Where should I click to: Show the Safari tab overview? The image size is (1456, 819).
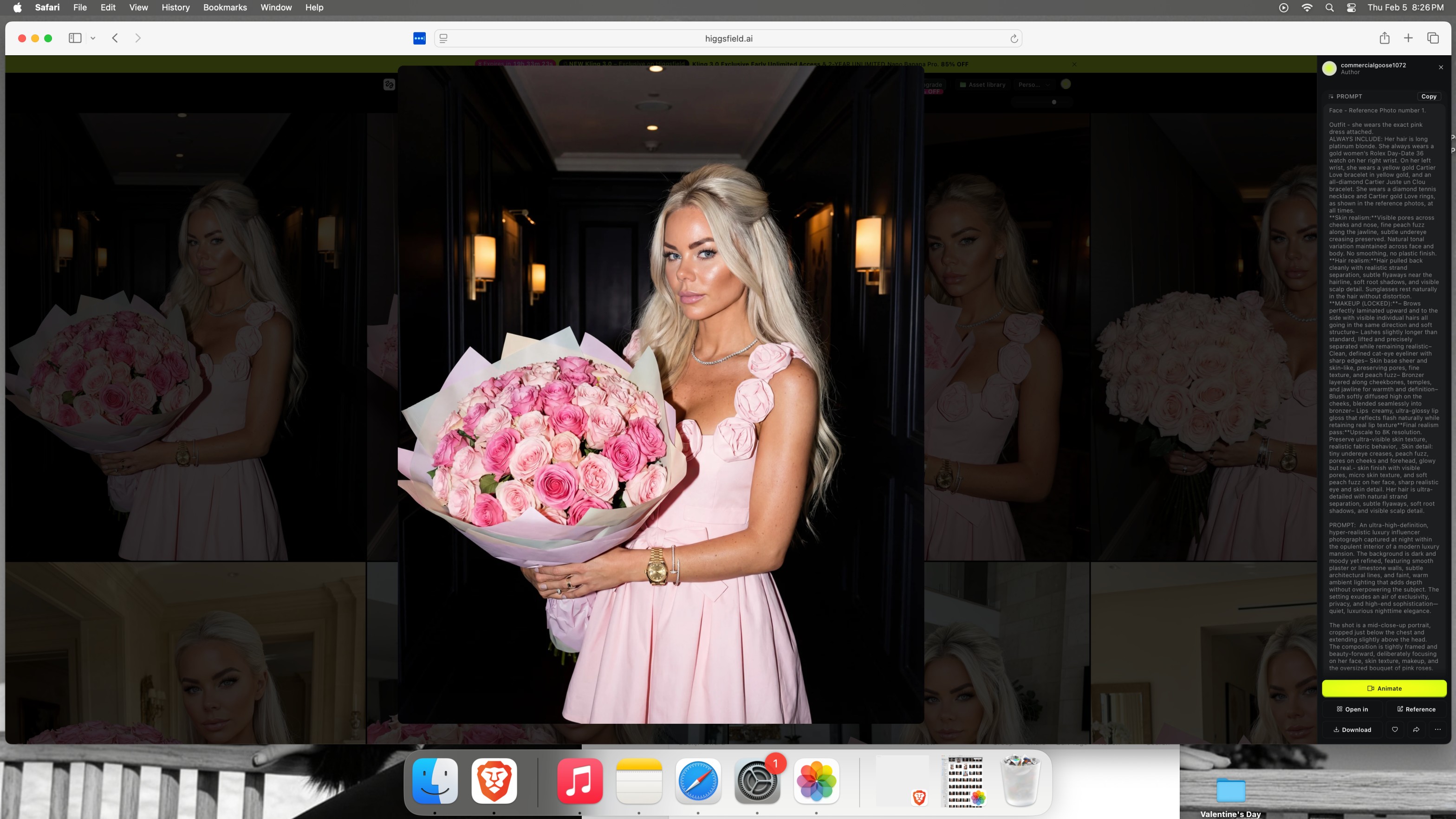(1432, 38)
